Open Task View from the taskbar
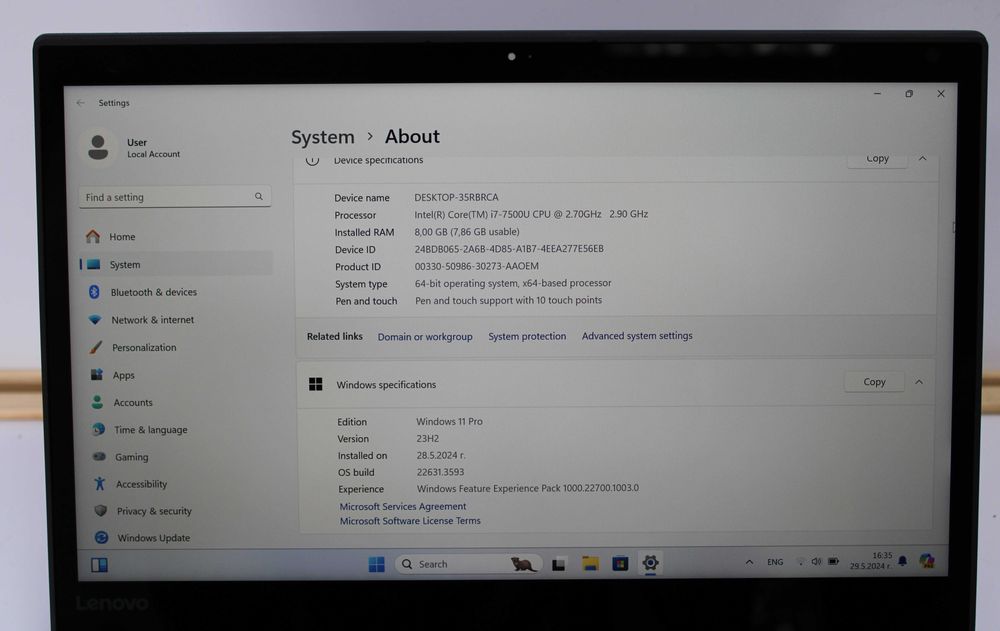The image size is (1000, 631). coord(559,564)
